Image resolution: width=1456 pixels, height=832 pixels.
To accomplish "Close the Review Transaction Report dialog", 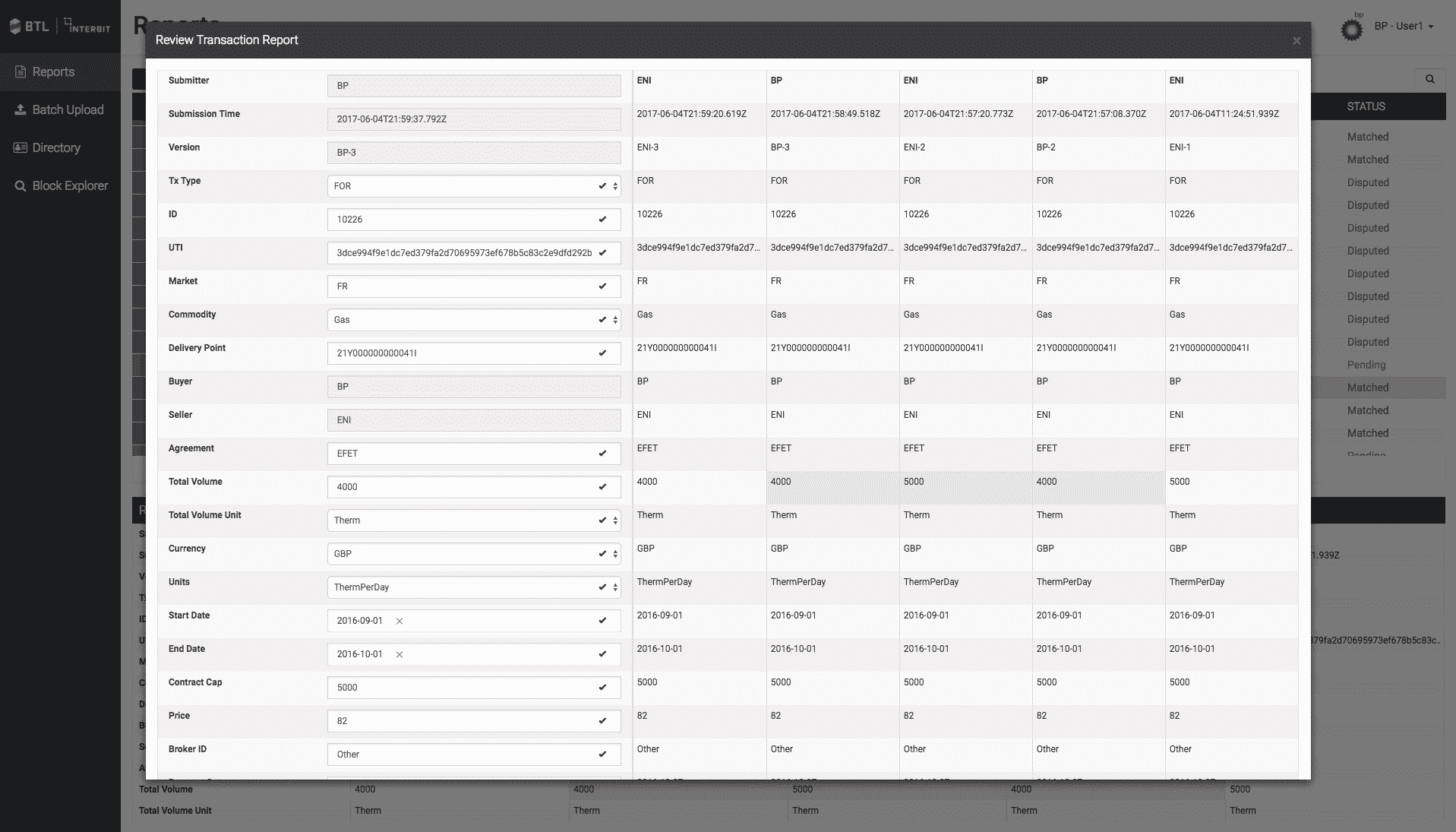I will pyautogui.click(x=1297, y=41).
